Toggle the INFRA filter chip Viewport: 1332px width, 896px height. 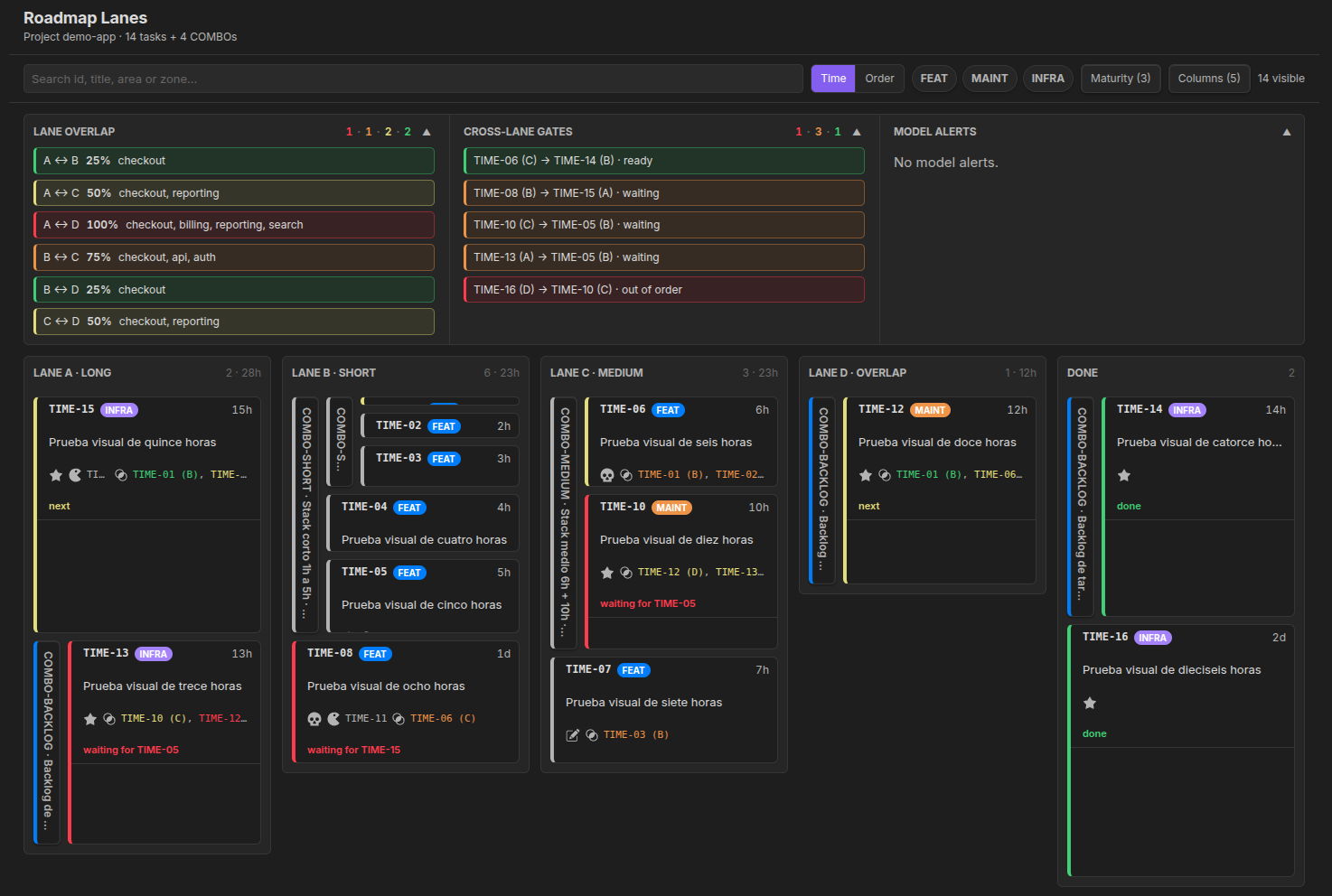(1047, 79)
